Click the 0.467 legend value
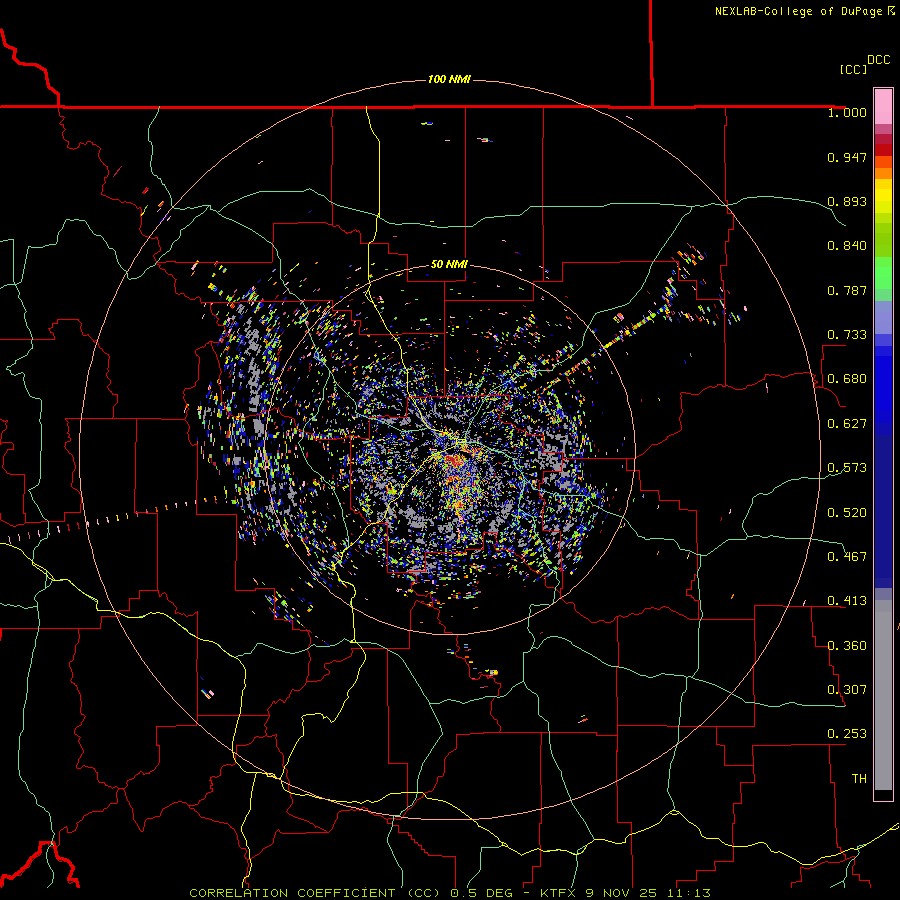900x900 pixels. [x=847, y=557]
